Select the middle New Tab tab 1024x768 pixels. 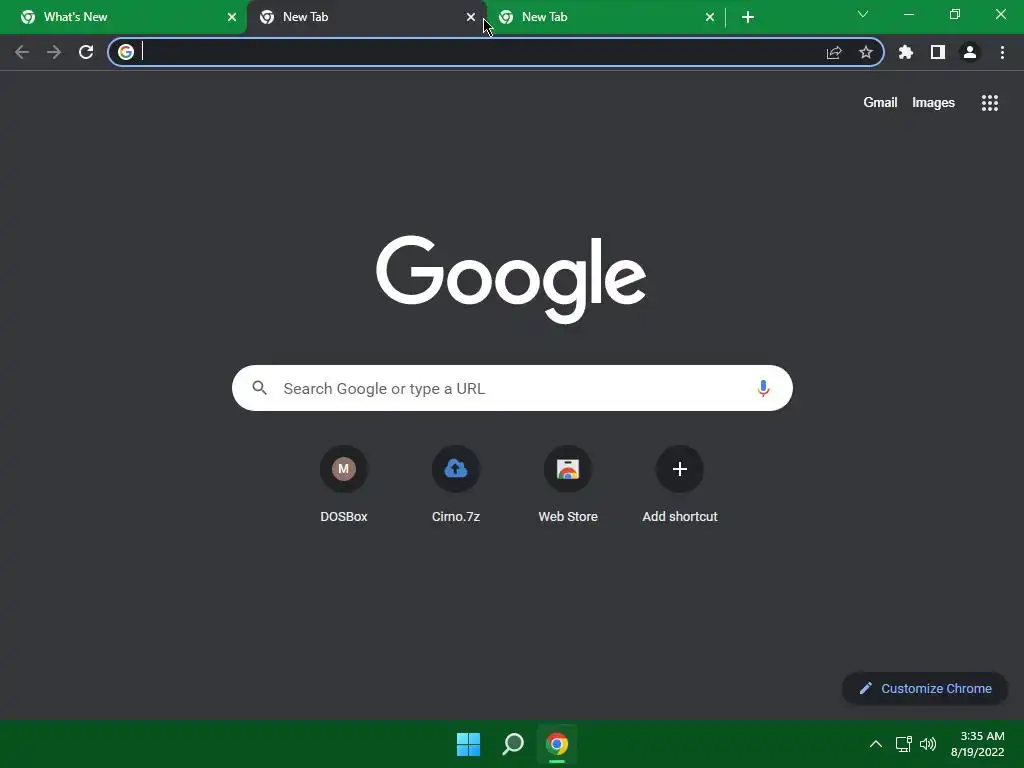click(x=366, y=17)
